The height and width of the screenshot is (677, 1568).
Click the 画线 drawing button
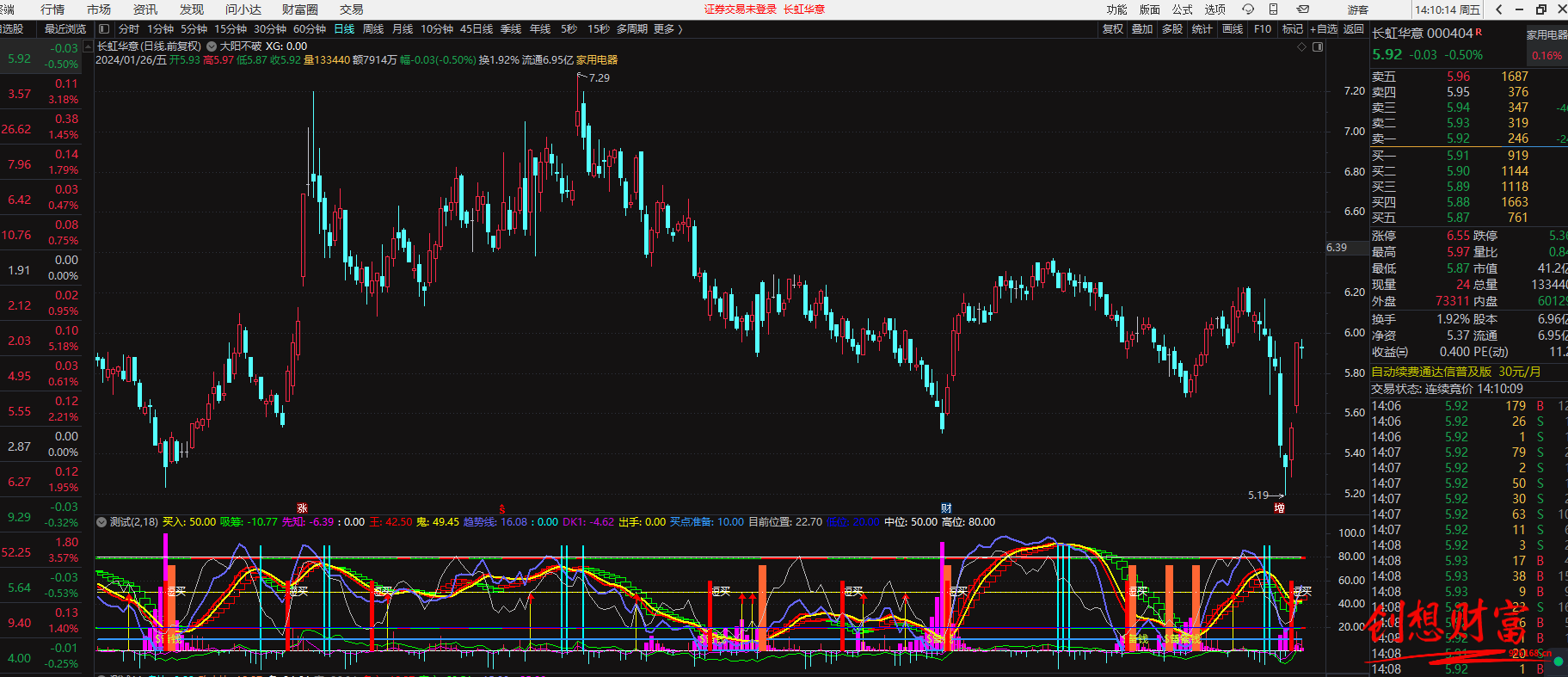coord(1233,29)
